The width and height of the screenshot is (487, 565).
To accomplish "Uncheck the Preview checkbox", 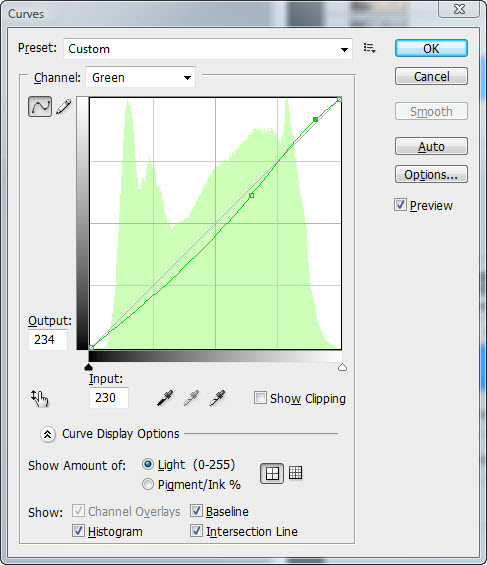I will tap(400, 205).
